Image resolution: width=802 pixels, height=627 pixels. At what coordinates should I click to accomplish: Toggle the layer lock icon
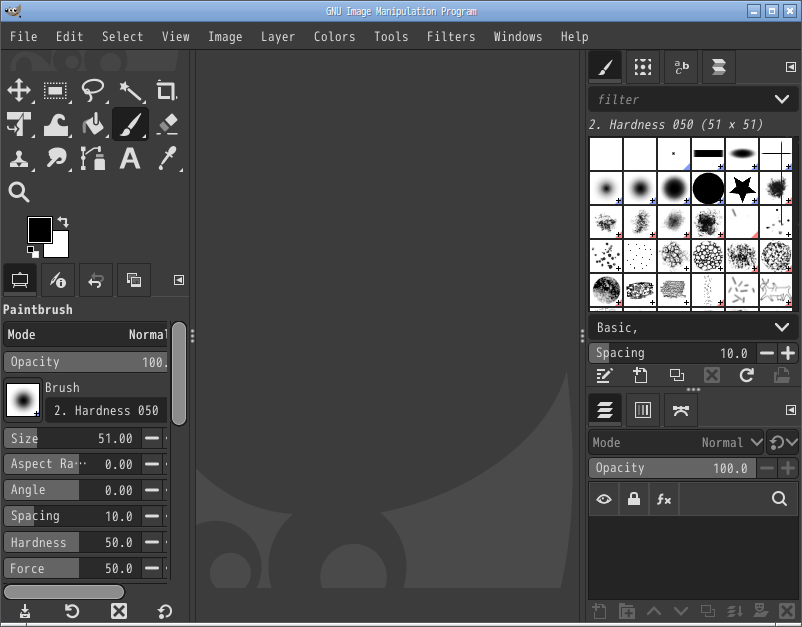click(633, 500)
